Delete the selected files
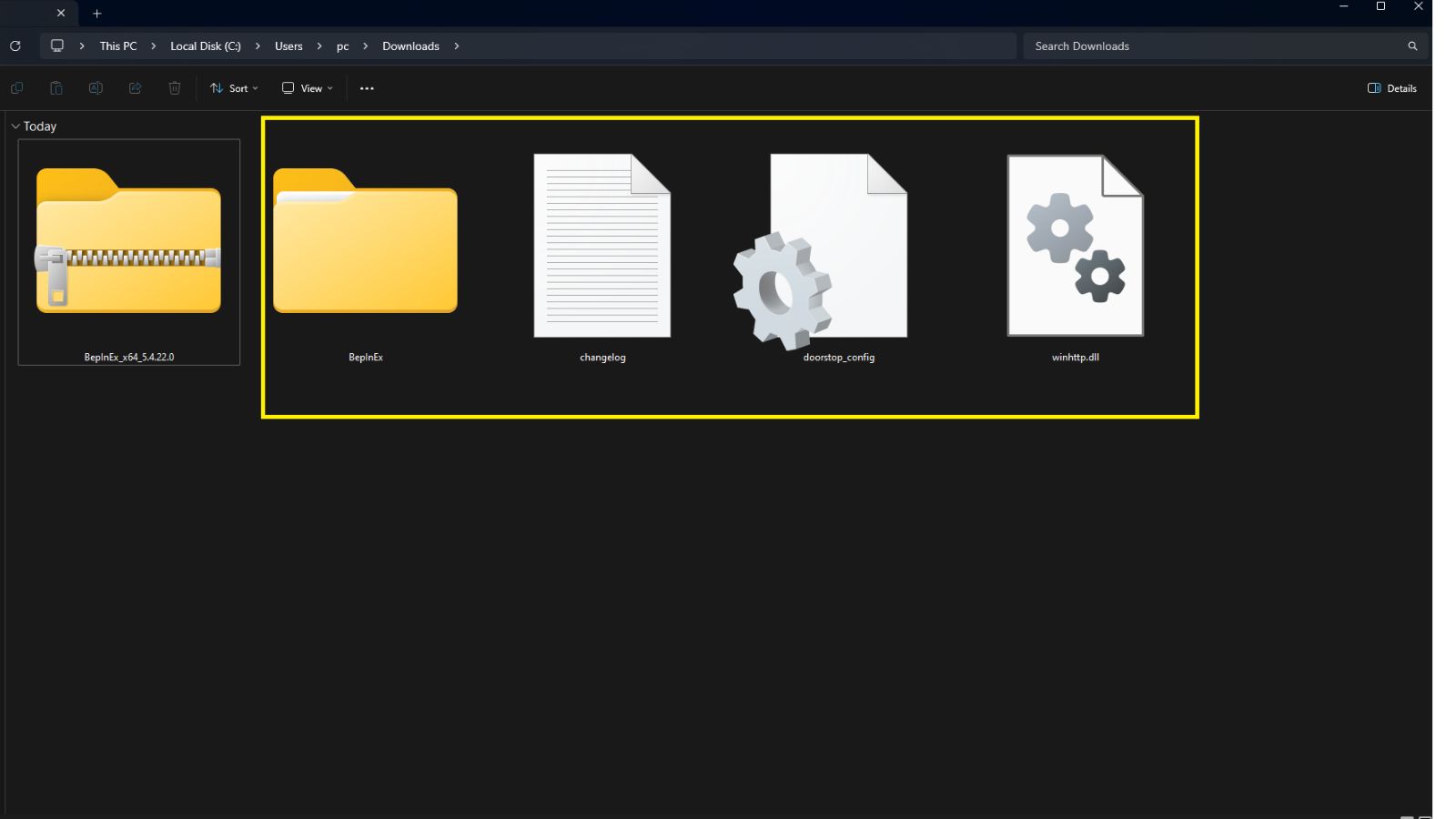This screenshot has height=819, width=1456. click(x=174, y=87)
